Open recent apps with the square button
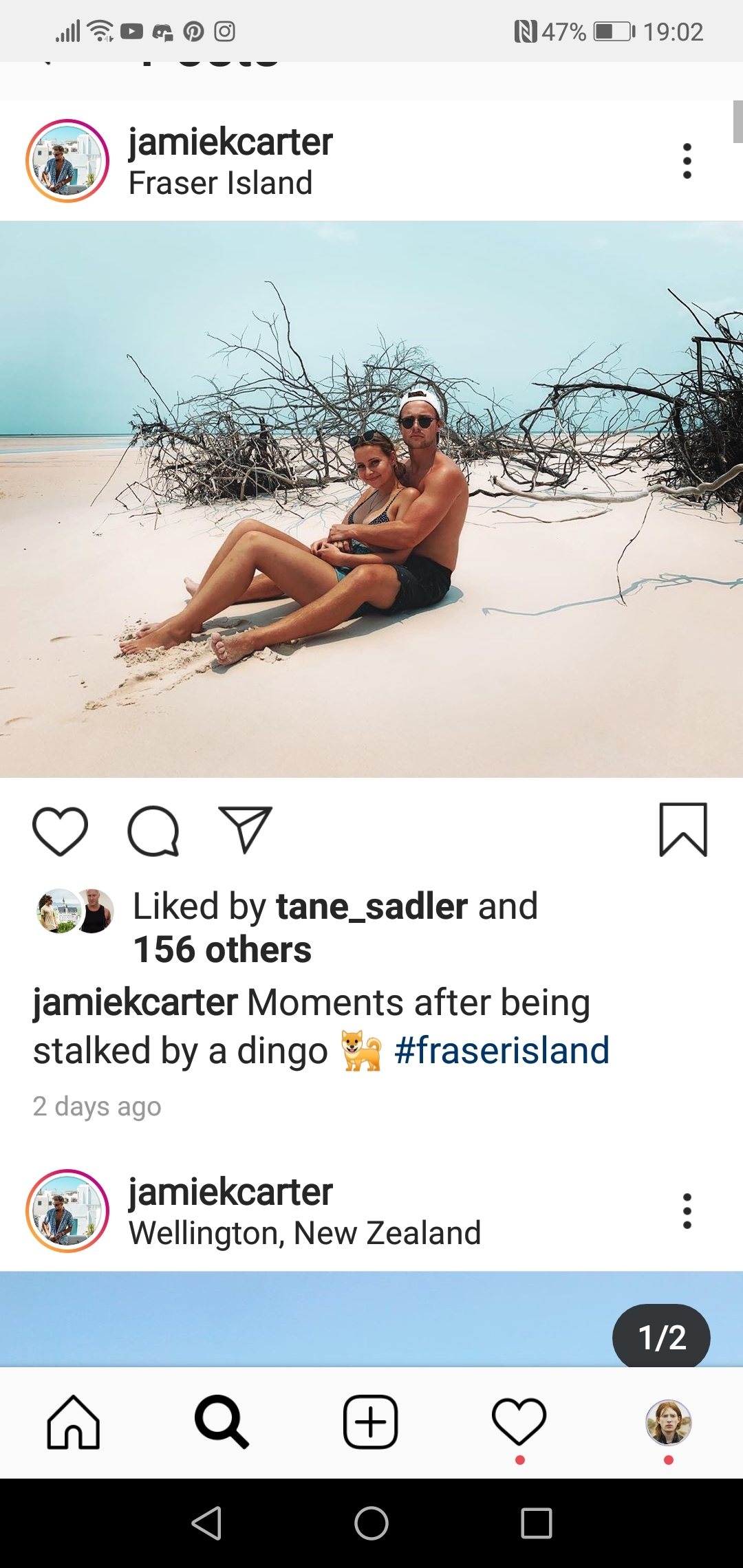 (x=537, y=1523)
